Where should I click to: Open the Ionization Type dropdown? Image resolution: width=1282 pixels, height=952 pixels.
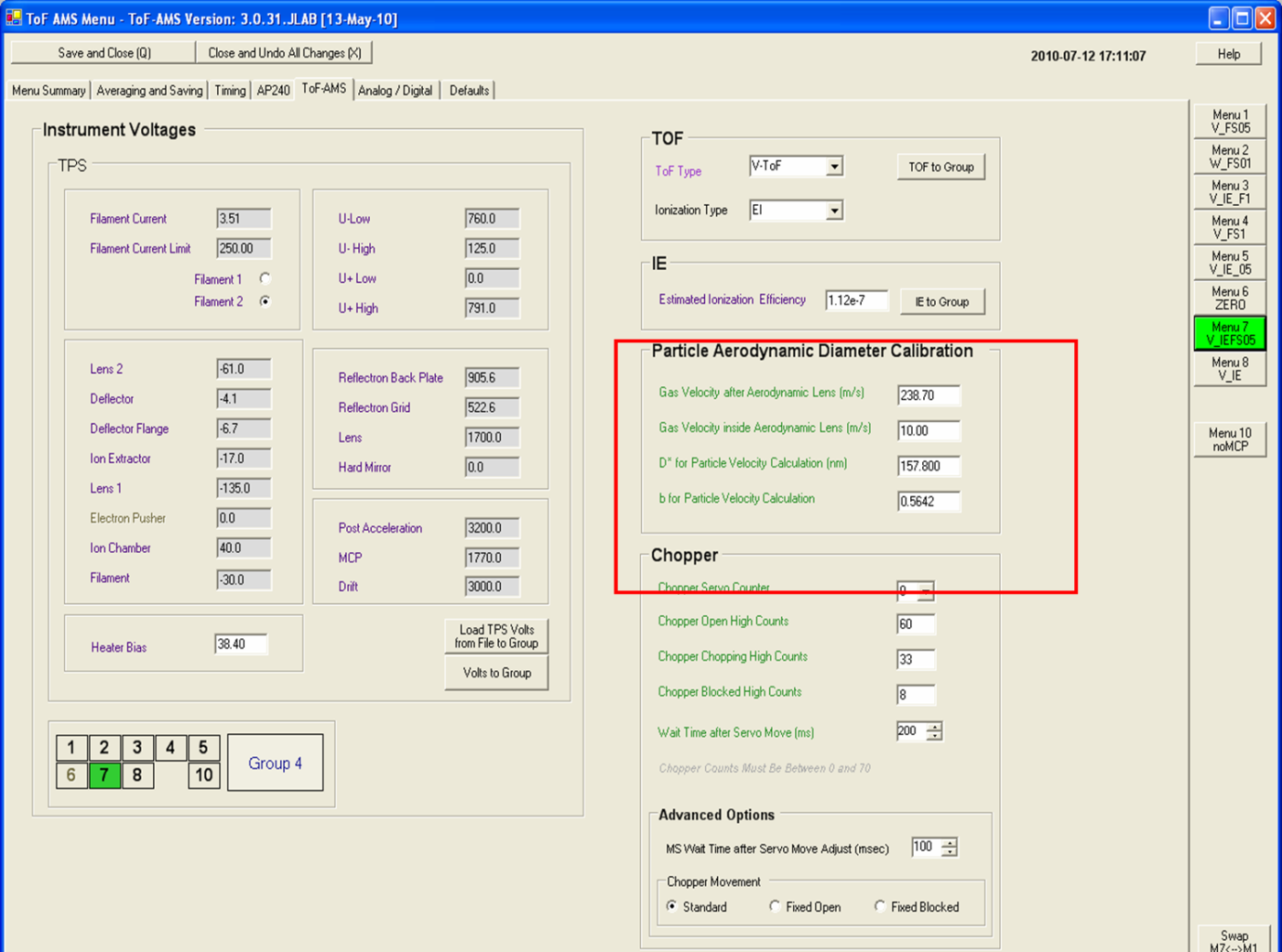point(833,211)
